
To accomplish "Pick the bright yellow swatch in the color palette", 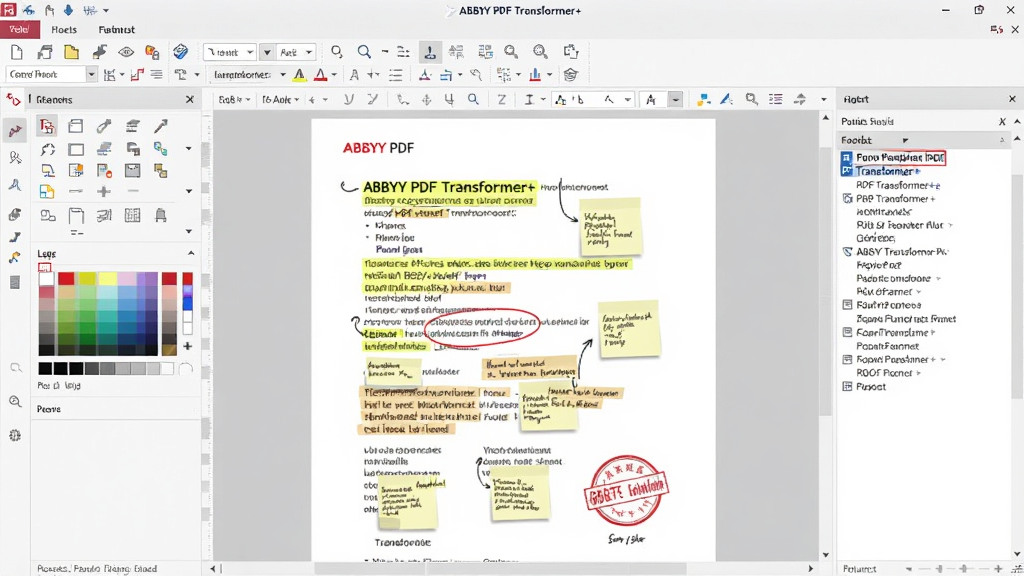I will 108,279.
